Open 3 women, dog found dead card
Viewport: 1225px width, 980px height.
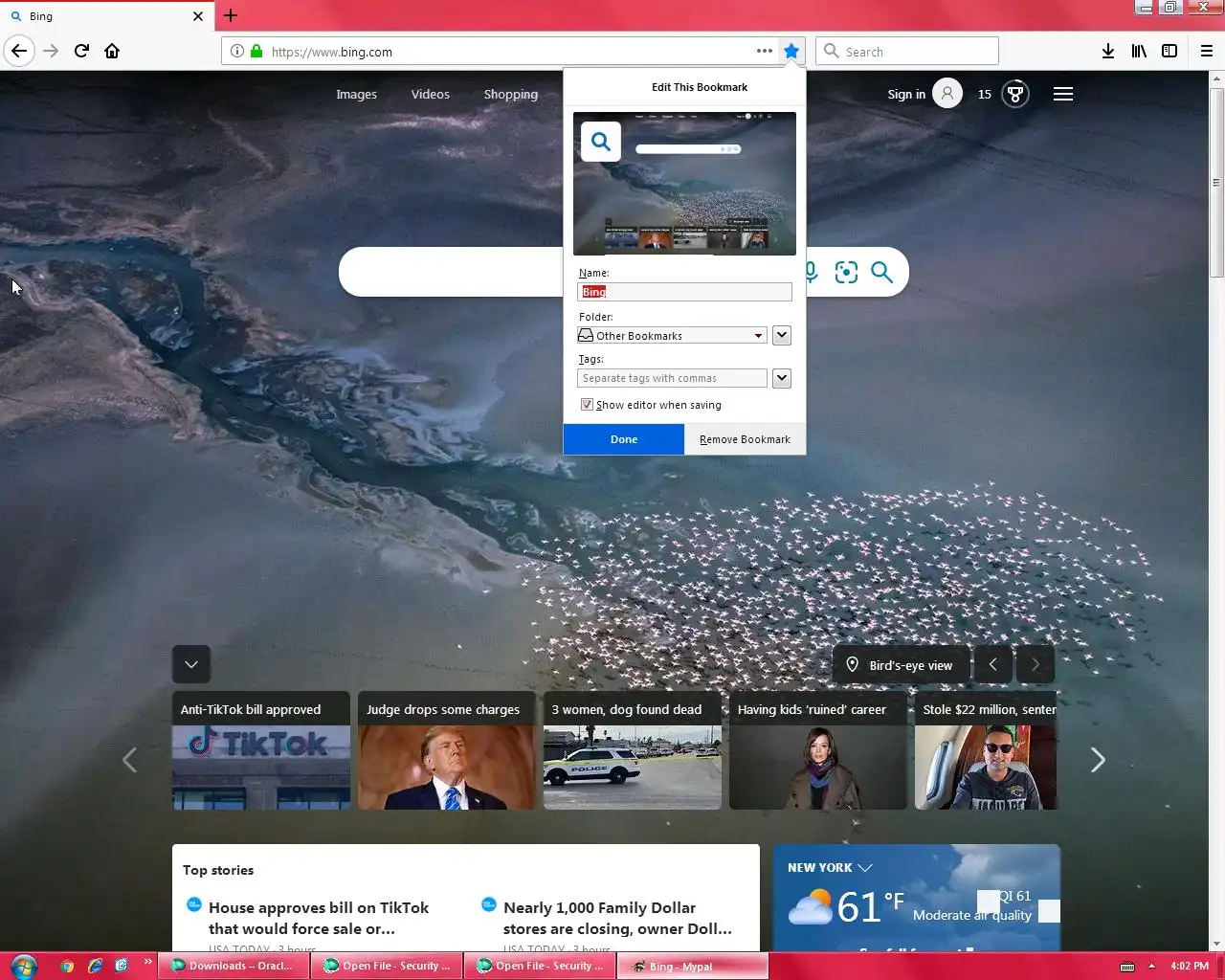coord(633,750)
